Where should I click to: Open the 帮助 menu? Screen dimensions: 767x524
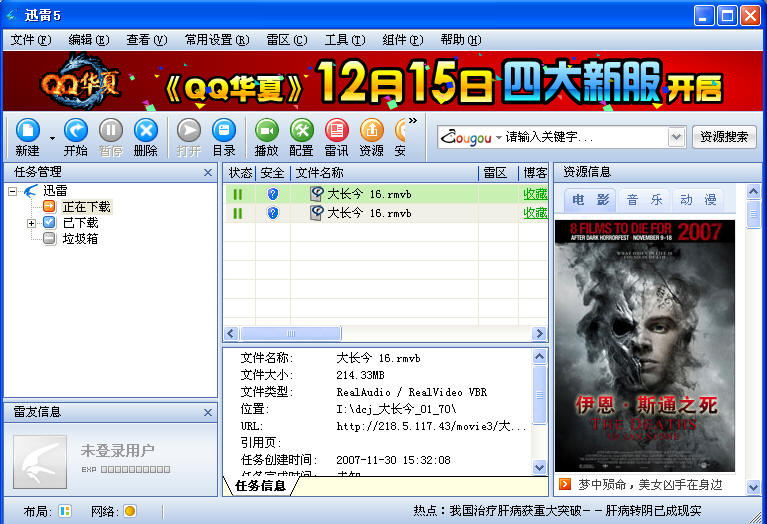(461, 40)
